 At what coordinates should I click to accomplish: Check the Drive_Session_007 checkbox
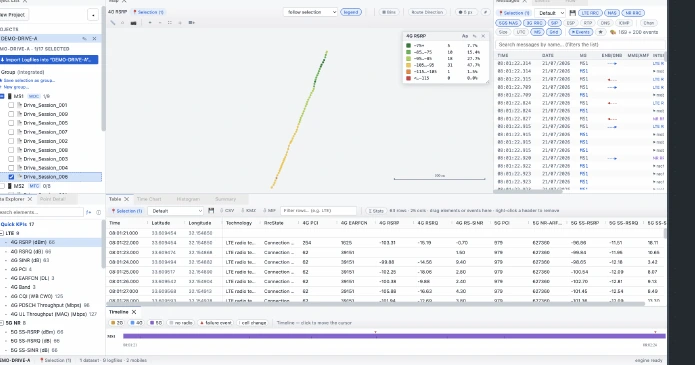coord(11,132)
